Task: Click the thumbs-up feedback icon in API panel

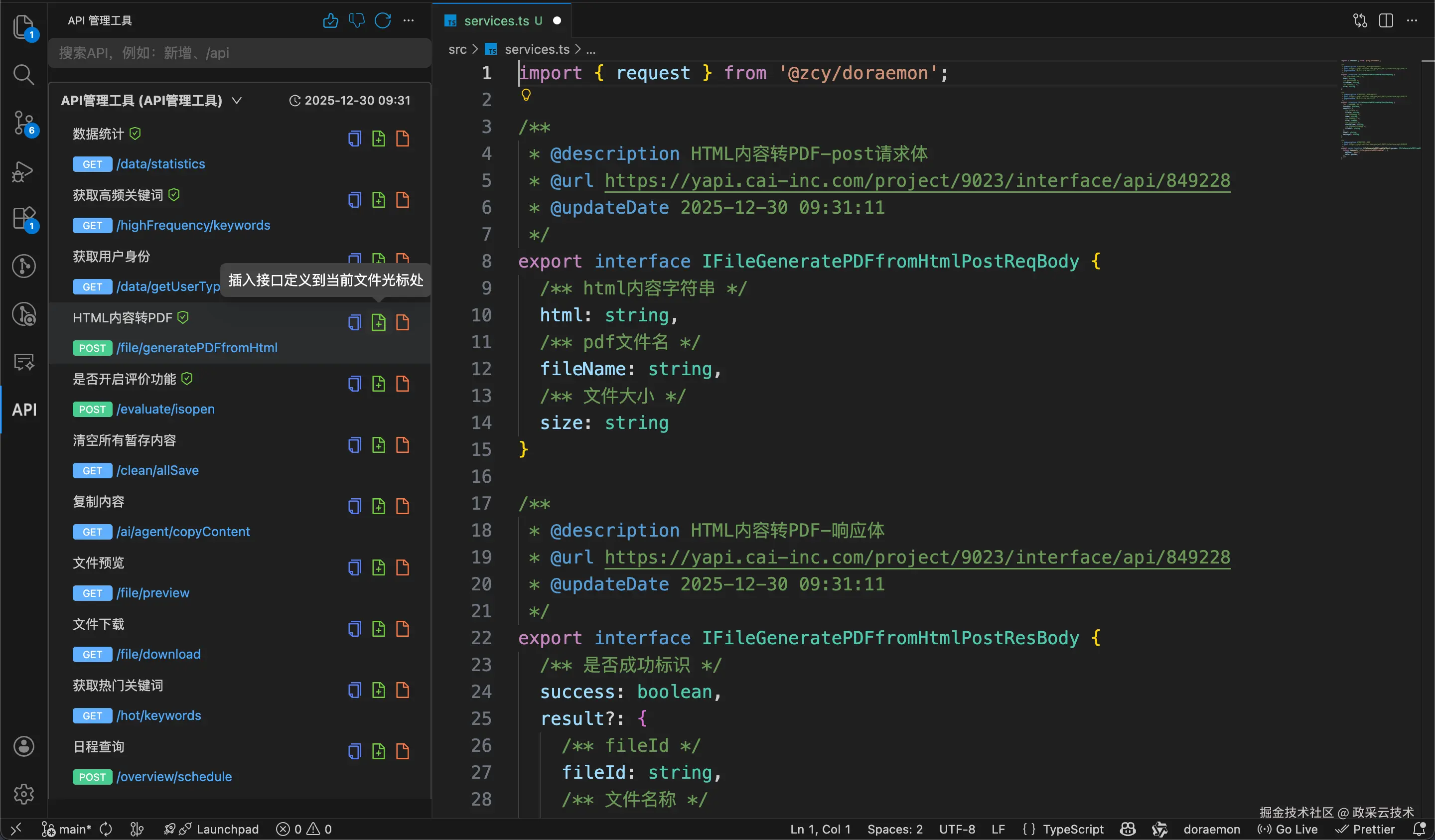Action: tap(330, 21)
